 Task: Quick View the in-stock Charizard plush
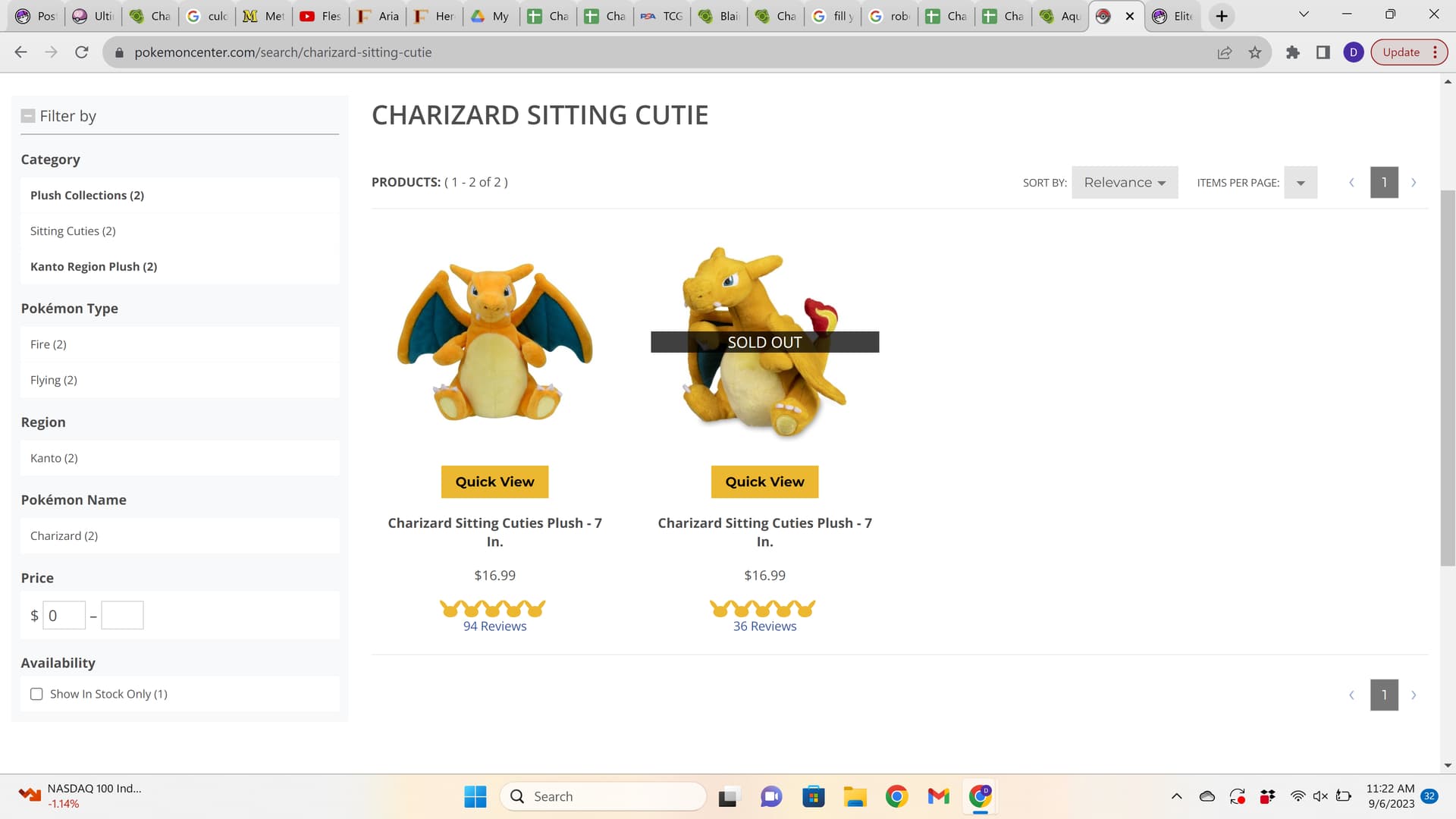(x=494, y=482)
